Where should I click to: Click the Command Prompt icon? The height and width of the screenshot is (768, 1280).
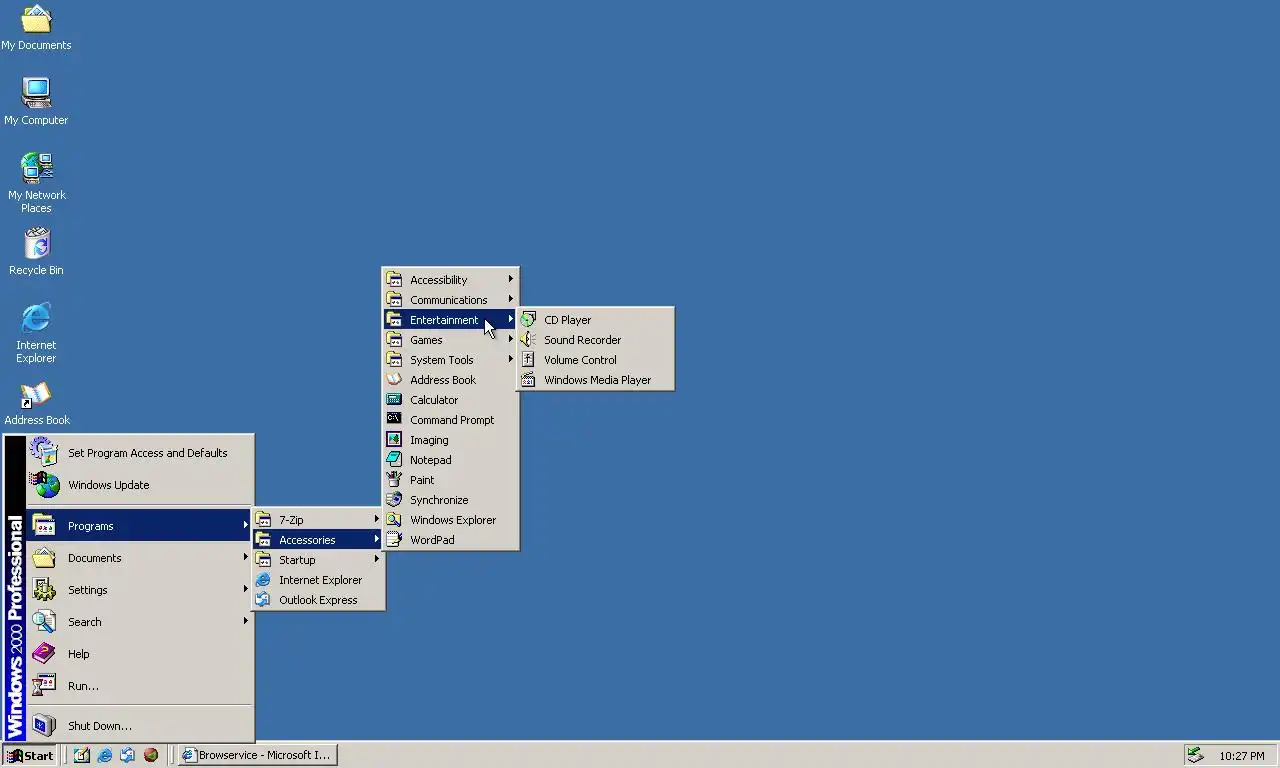click(x=394, y=420)
